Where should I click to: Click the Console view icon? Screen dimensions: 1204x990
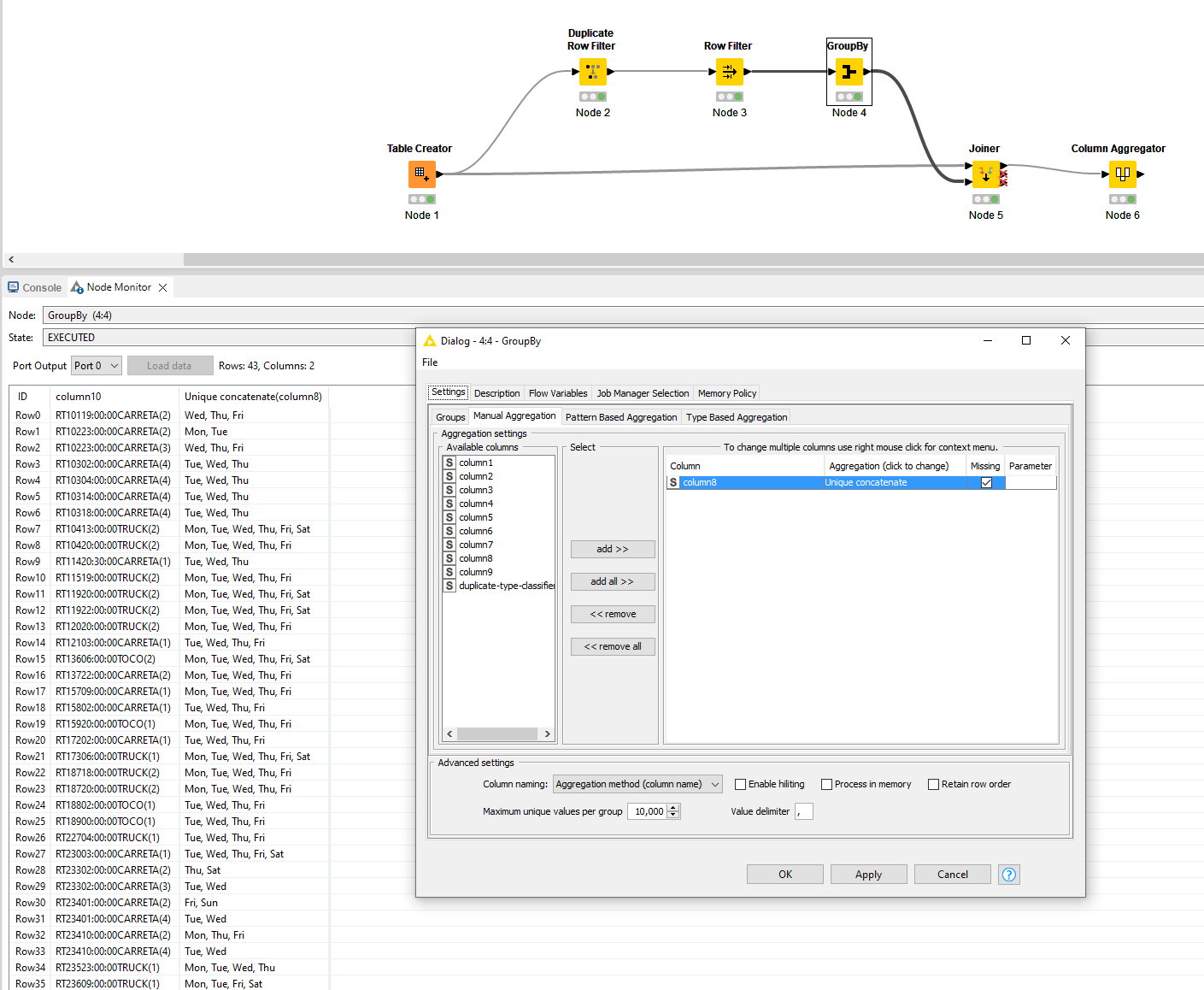coord(14,287)
